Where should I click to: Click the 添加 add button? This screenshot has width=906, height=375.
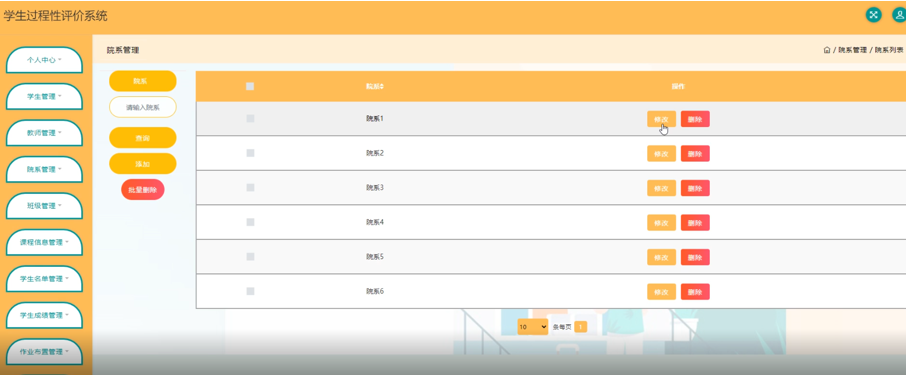pos(143,164)
